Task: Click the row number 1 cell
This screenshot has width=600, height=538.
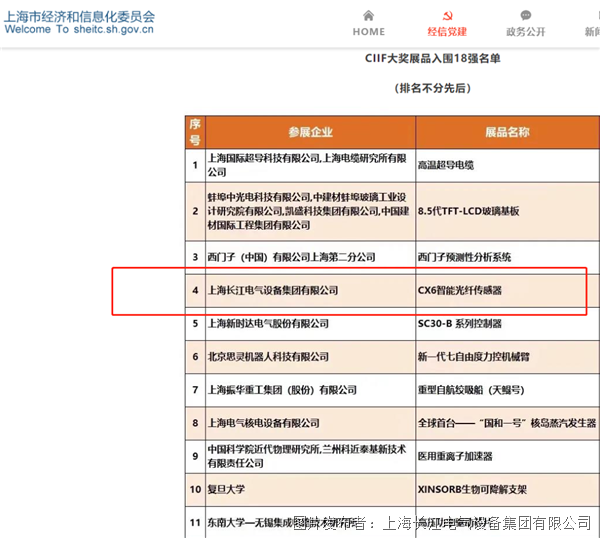Action: [195, 165]
